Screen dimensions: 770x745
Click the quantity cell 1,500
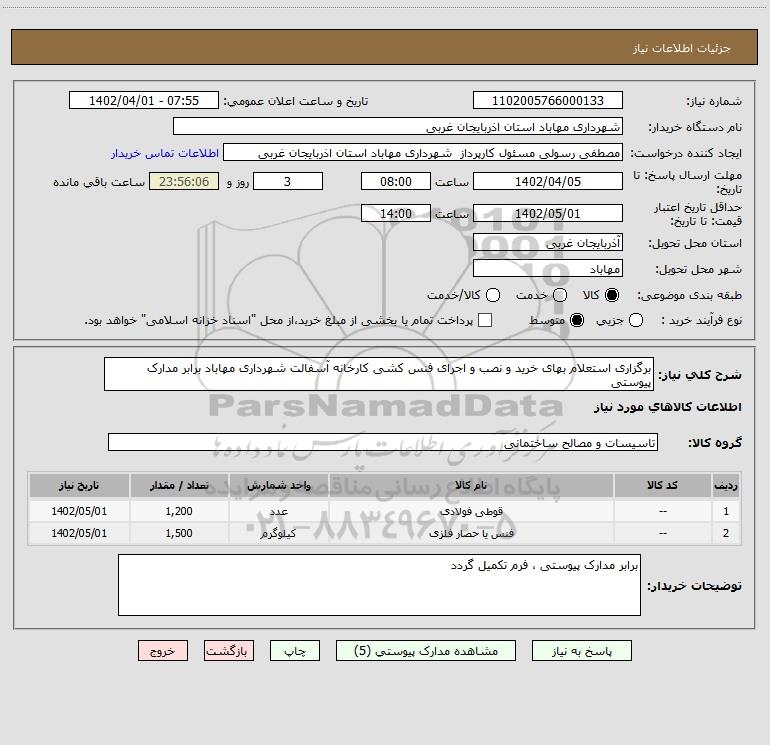click(x=179, y=533)
